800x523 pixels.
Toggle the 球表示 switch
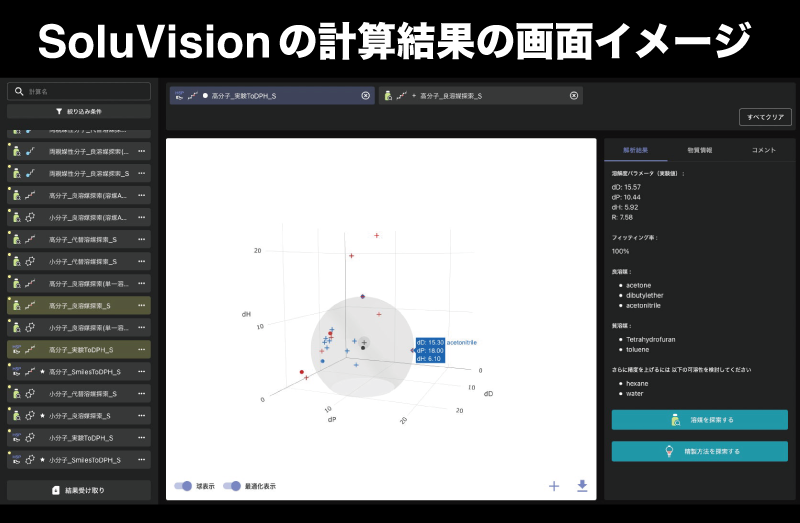point(183,486)
